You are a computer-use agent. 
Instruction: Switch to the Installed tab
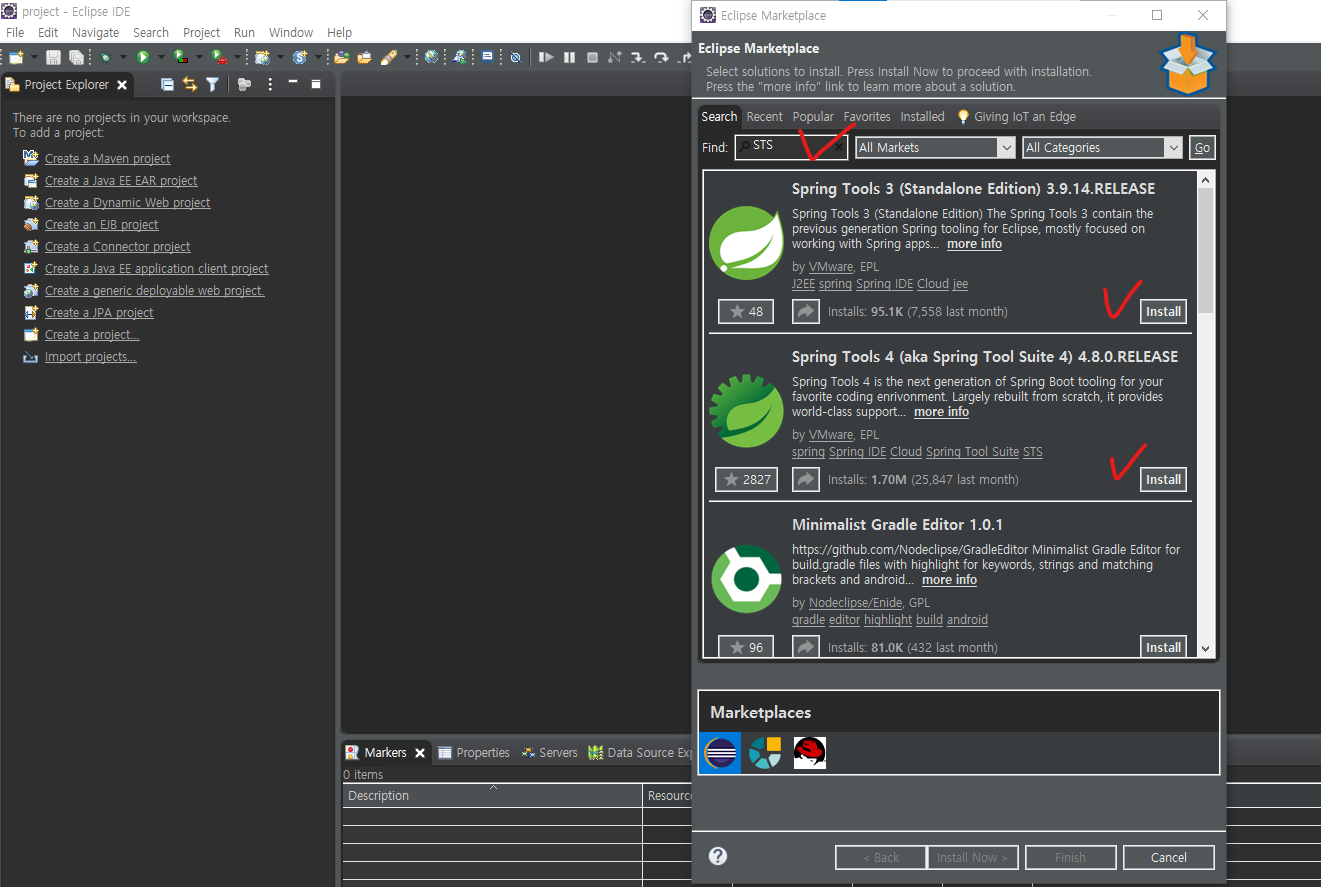[922, 116]
